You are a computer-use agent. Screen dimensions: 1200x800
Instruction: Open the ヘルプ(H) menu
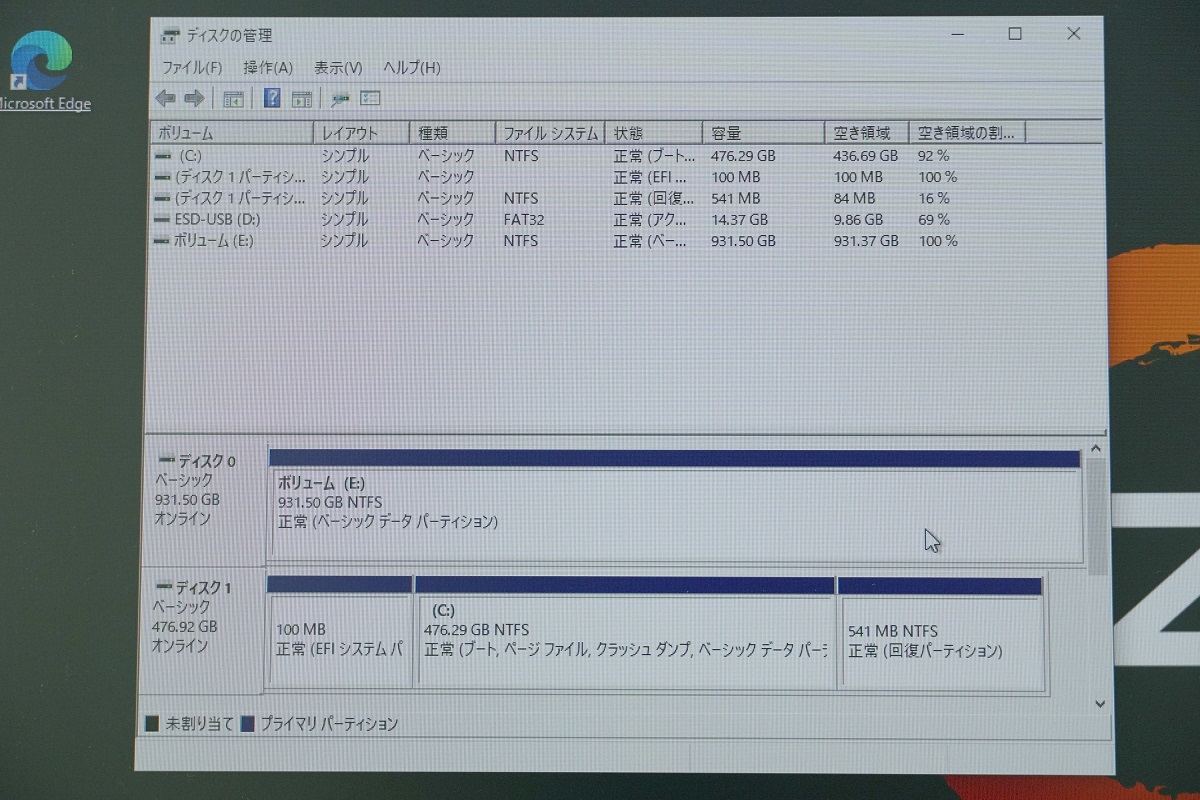[x=412, y=68]
